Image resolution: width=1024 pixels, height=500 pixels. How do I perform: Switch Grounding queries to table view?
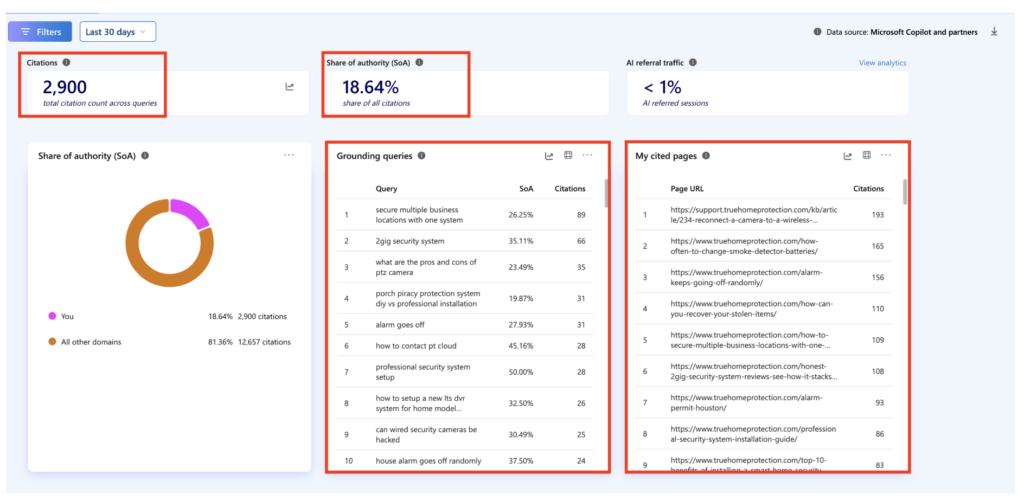(x=568, y=155)
